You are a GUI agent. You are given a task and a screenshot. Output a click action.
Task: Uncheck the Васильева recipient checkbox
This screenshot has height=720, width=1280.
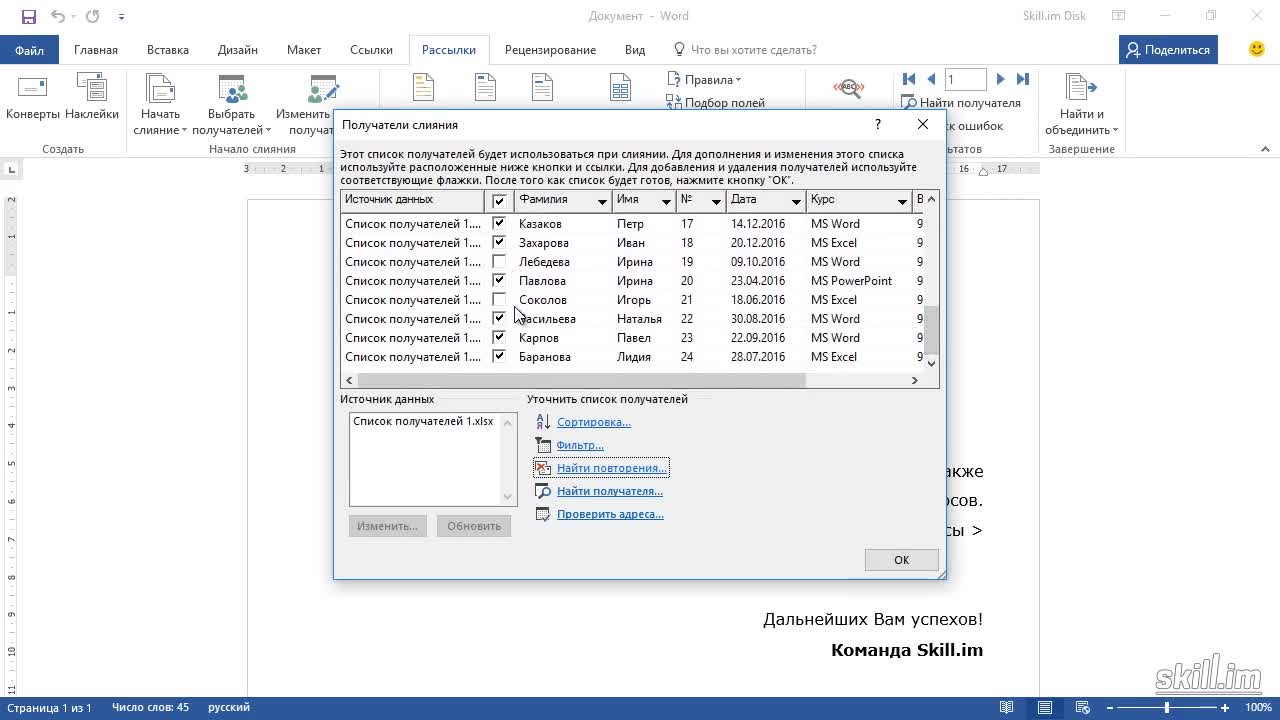[x=499, y=318]
